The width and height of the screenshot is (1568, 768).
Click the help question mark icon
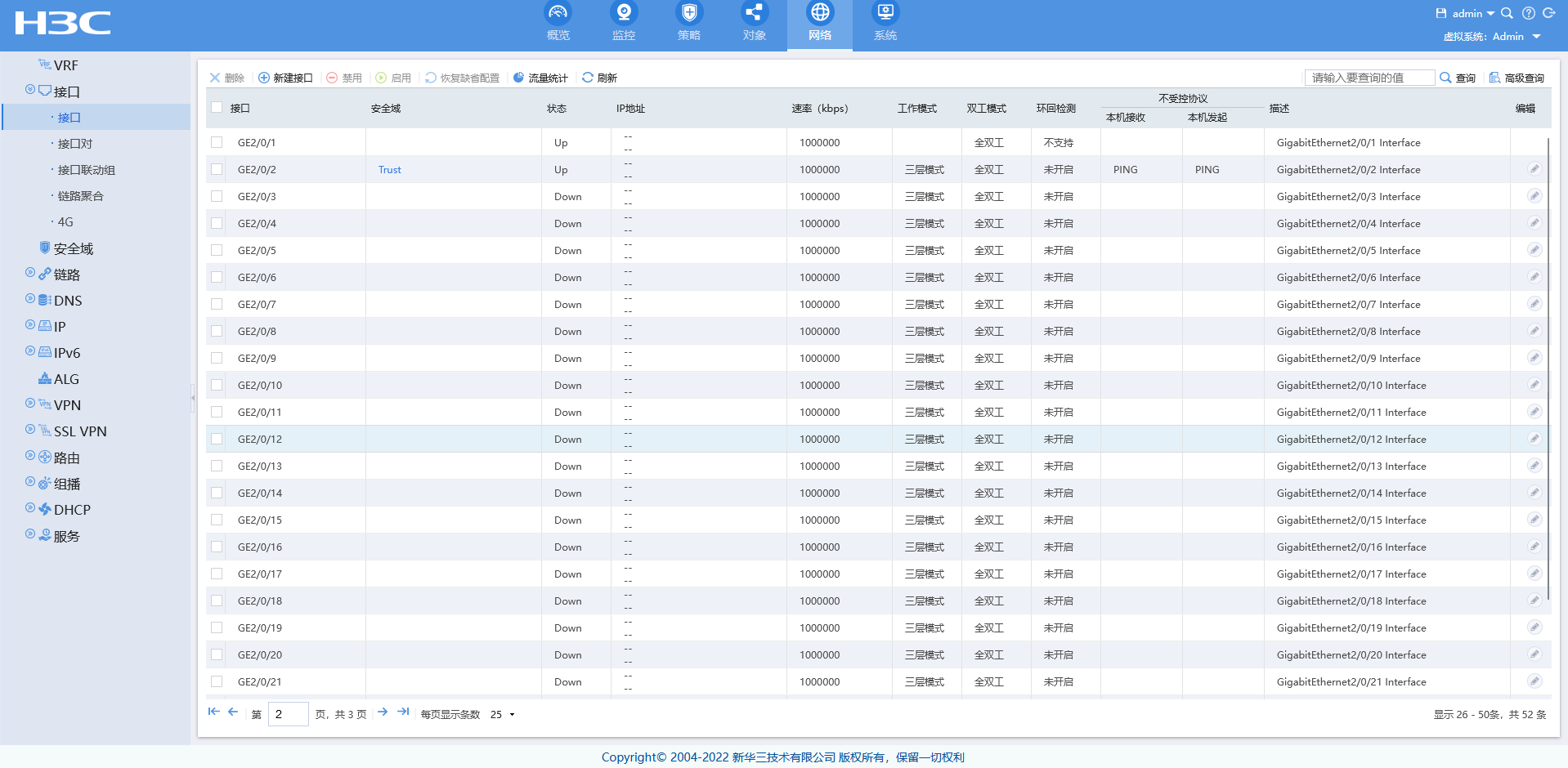[1528, 13]
